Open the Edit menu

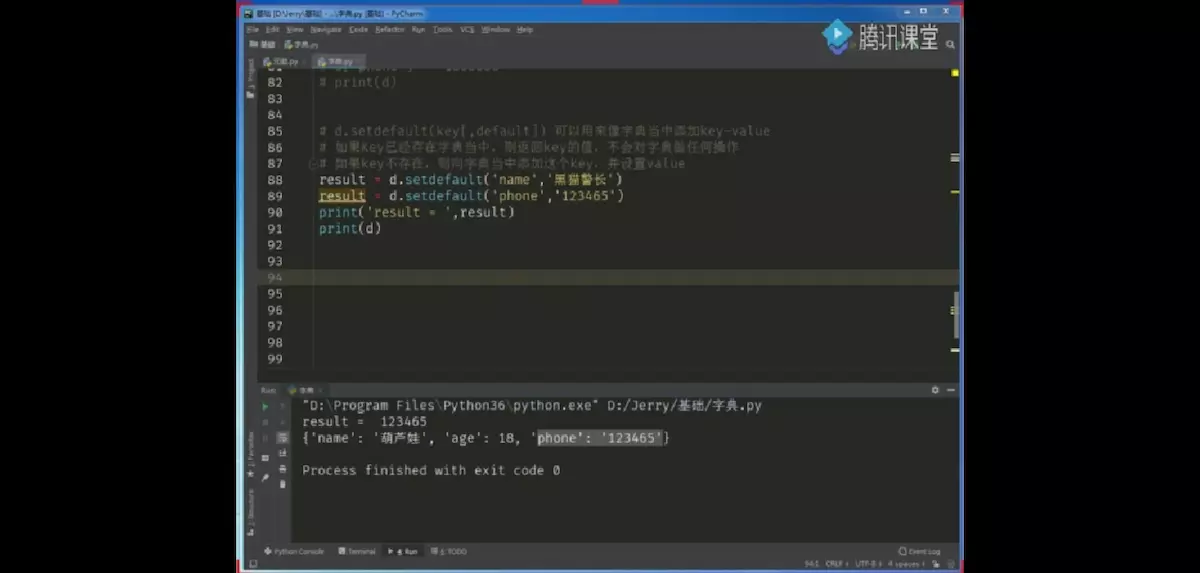[273, 30]
